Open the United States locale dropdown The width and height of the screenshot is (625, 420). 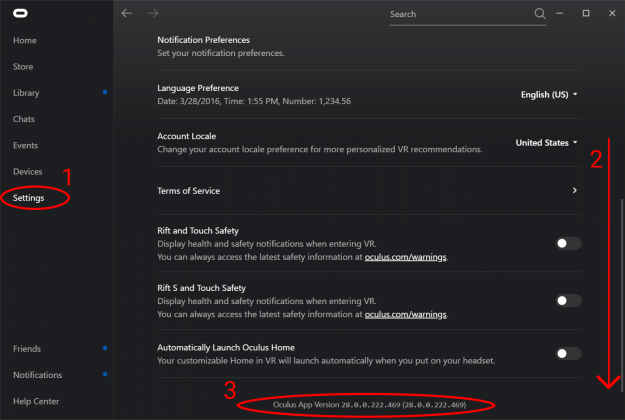546,143
